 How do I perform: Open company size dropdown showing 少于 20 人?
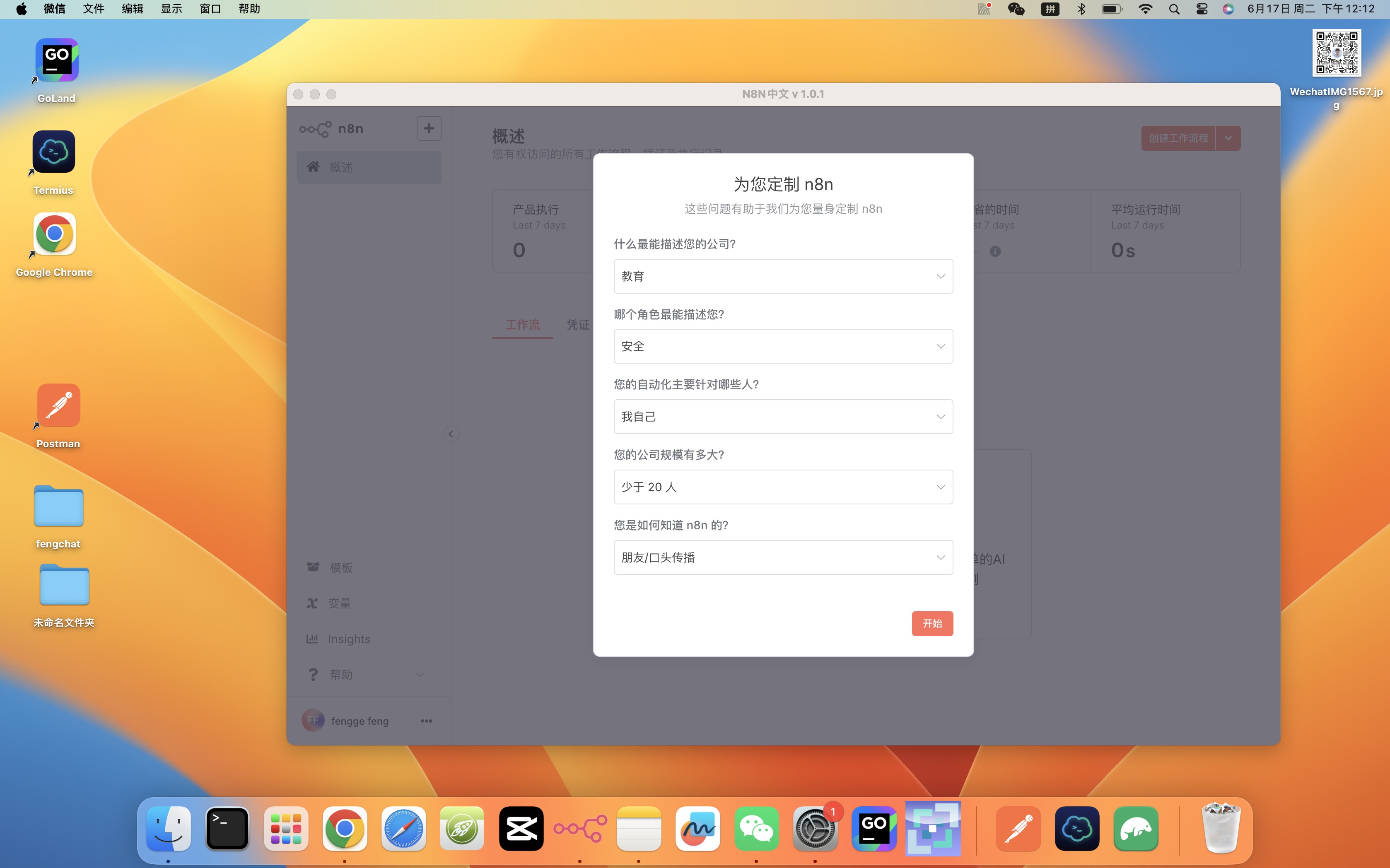(x=783, y=487)
